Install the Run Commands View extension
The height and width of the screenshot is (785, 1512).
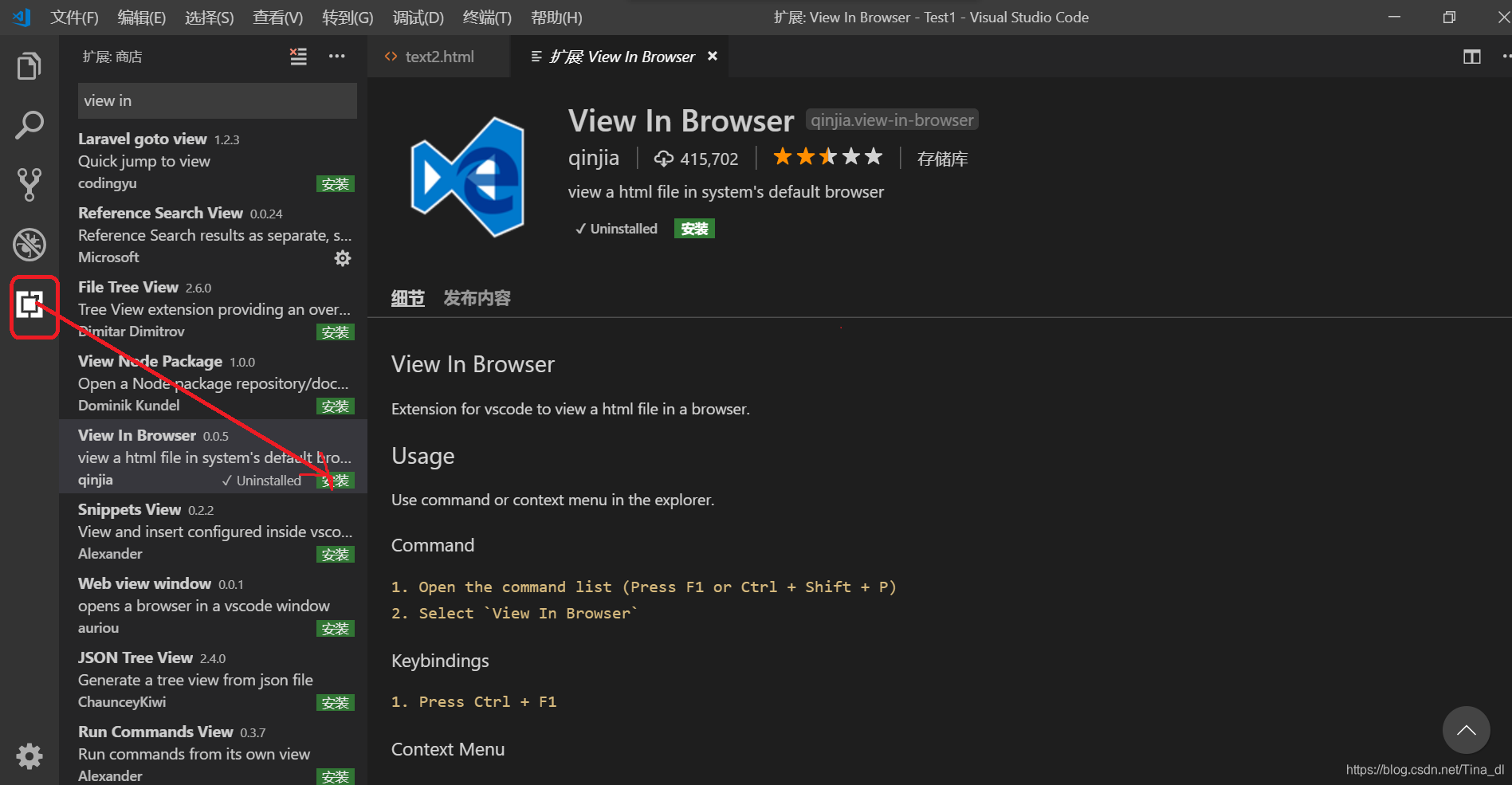tap(336, 776)
